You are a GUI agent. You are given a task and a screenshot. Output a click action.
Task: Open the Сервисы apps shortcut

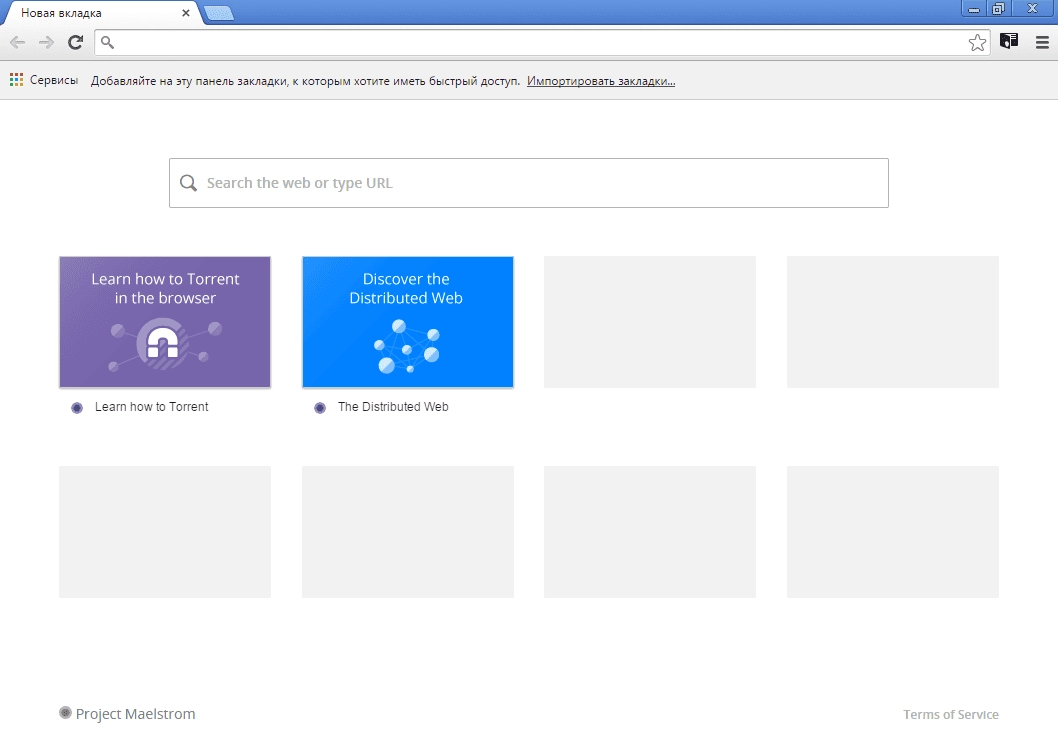44,80
